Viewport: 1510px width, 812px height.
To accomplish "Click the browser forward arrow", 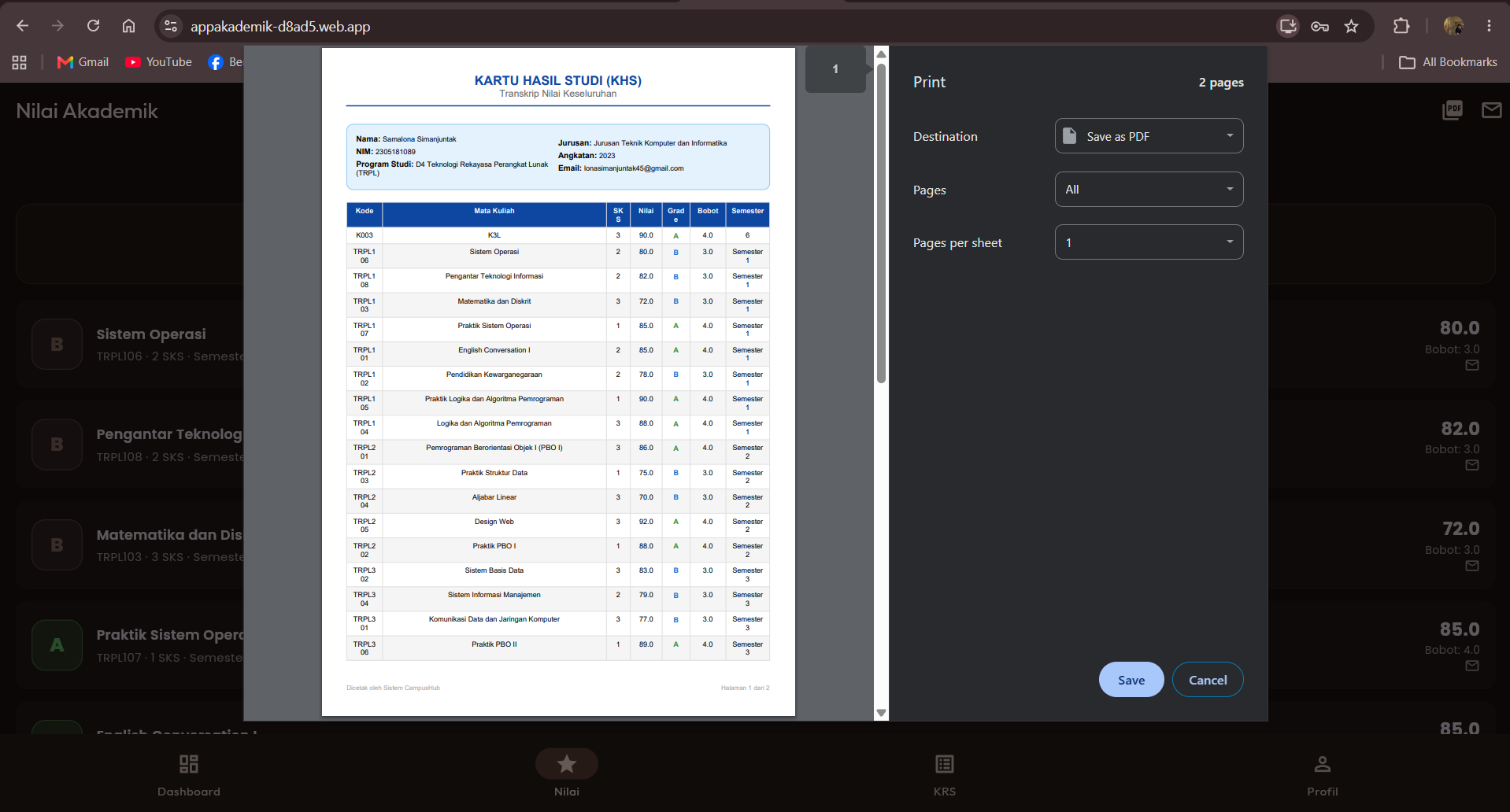I will coord(57,26).
